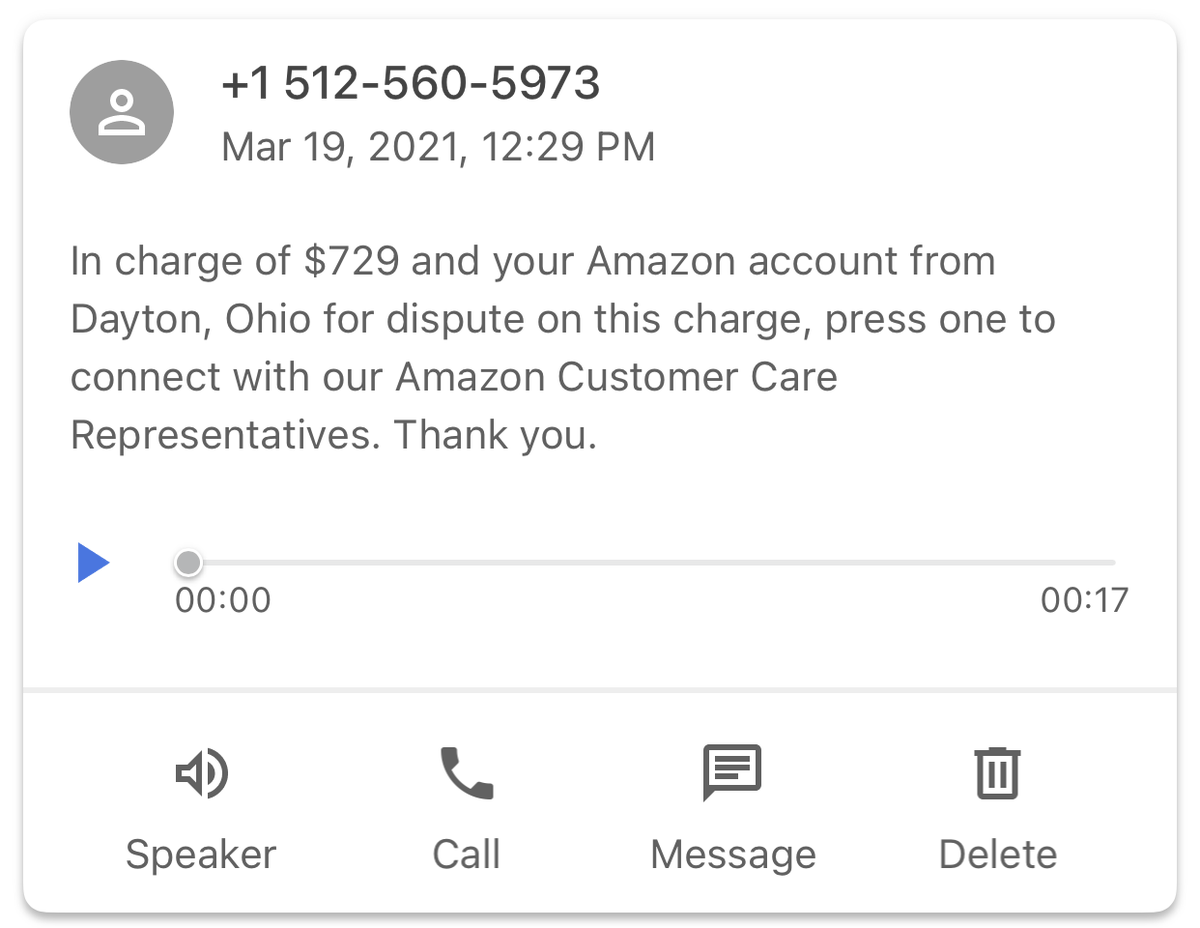Click "Amazon Customer Care" in transcript

[x=616, y=378]
